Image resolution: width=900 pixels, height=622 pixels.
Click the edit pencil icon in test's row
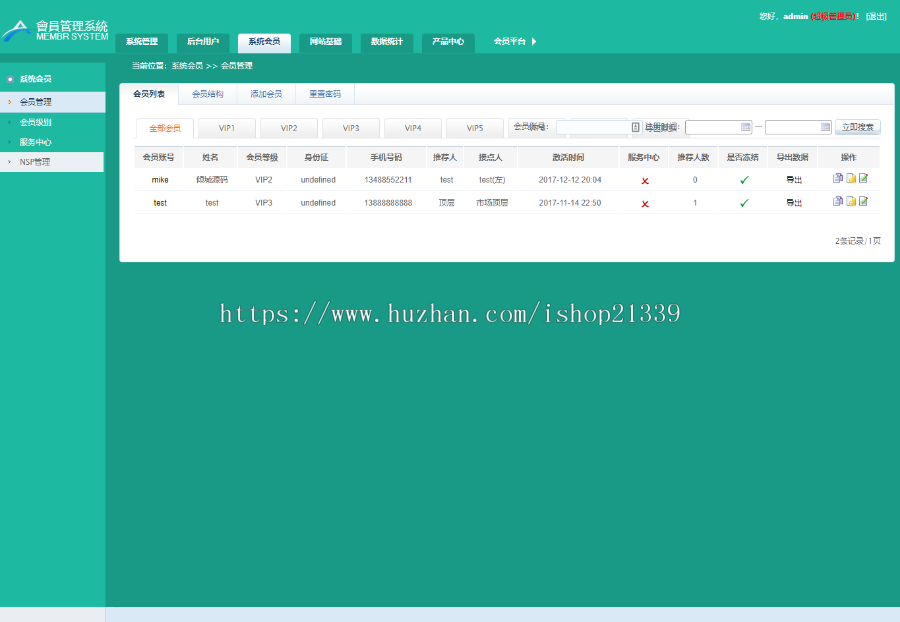click(863, 201)
